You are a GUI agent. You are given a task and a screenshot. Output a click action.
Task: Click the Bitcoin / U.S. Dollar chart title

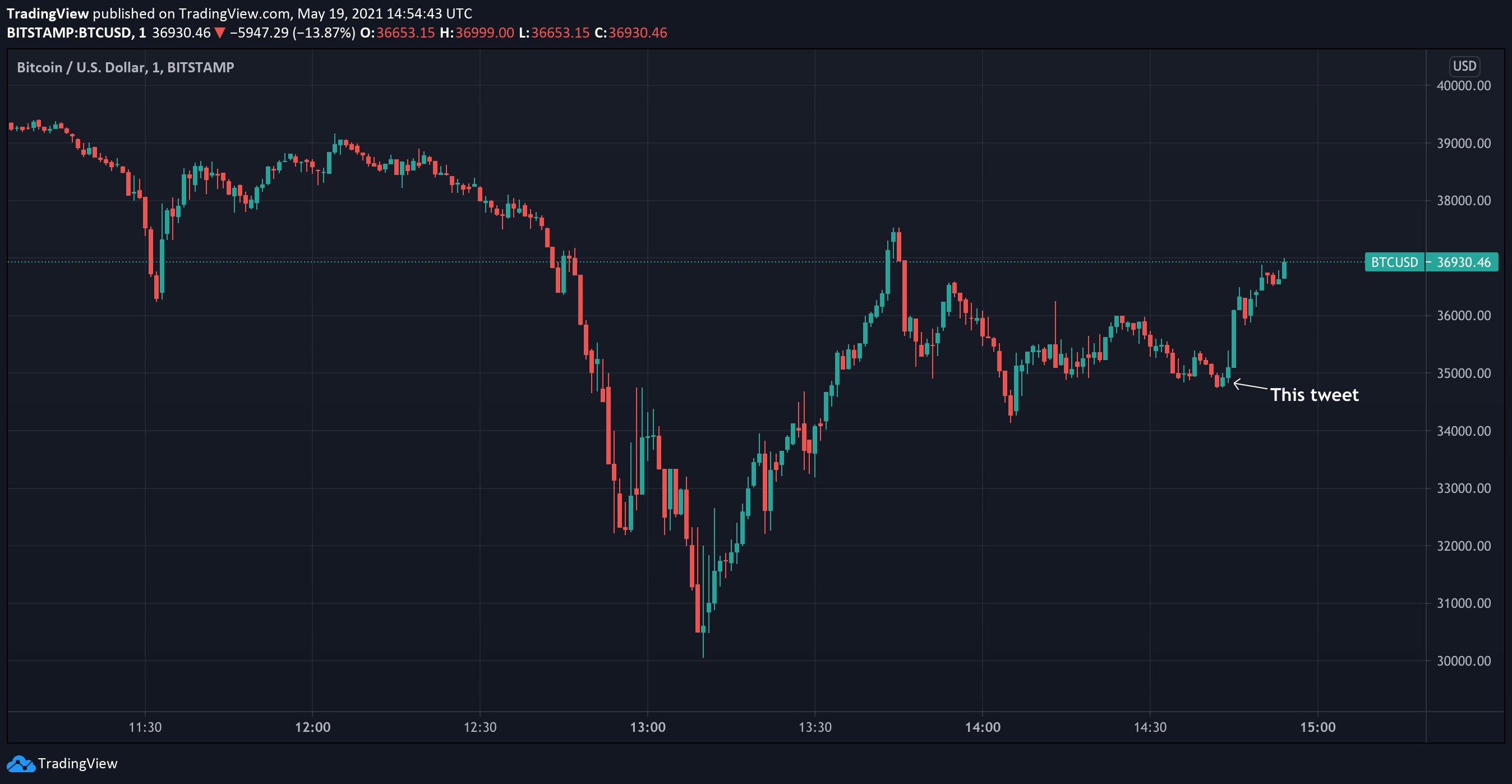pyautogui.click(x=125, y=67)
